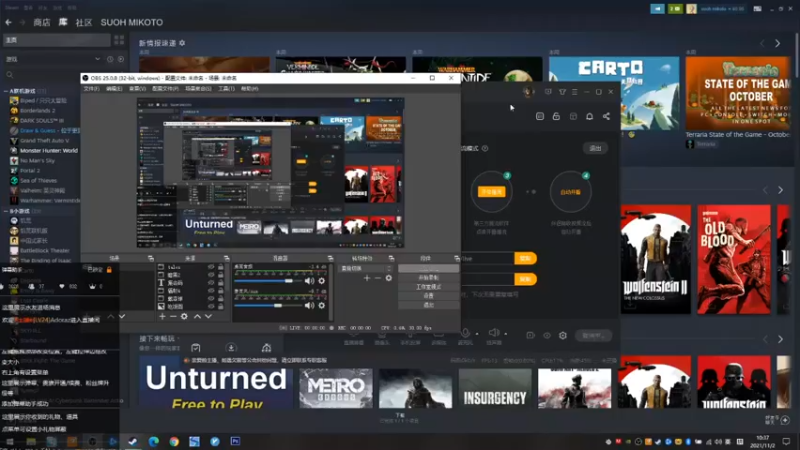This screenshot has height=450, width=800.
Task: Open OBS Help menu 帮助(H)
Action: point(249,89)
